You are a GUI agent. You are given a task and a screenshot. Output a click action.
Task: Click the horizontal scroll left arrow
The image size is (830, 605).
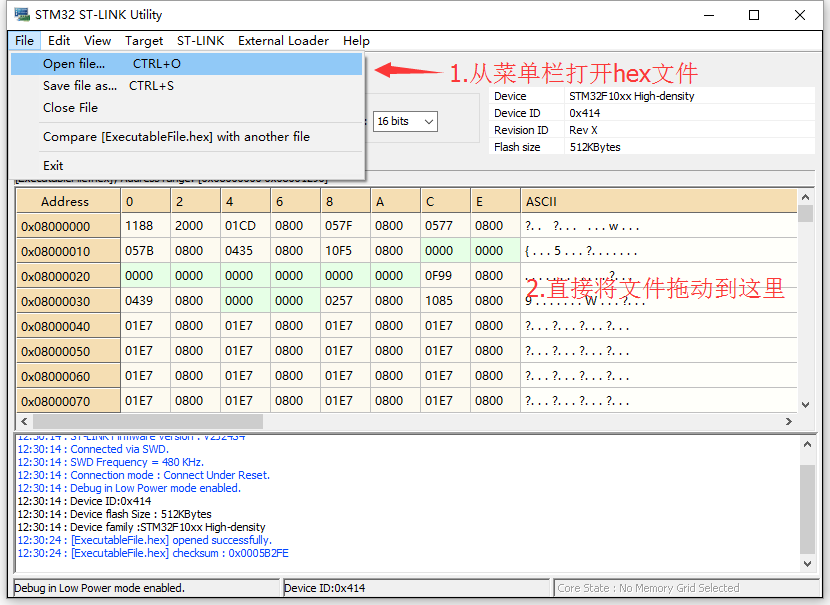(24, 421)
